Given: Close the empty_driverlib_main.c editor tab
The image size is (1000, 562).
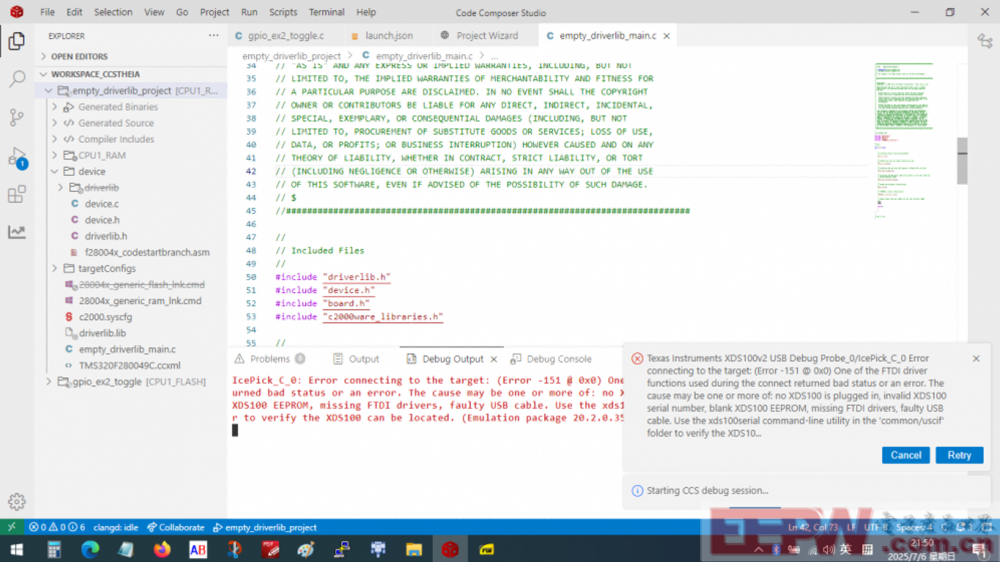Looking at the screenshot, I should 666,36.
